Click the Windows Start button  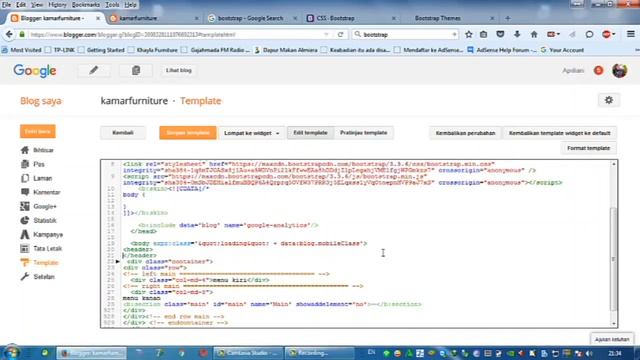(11, 353)
